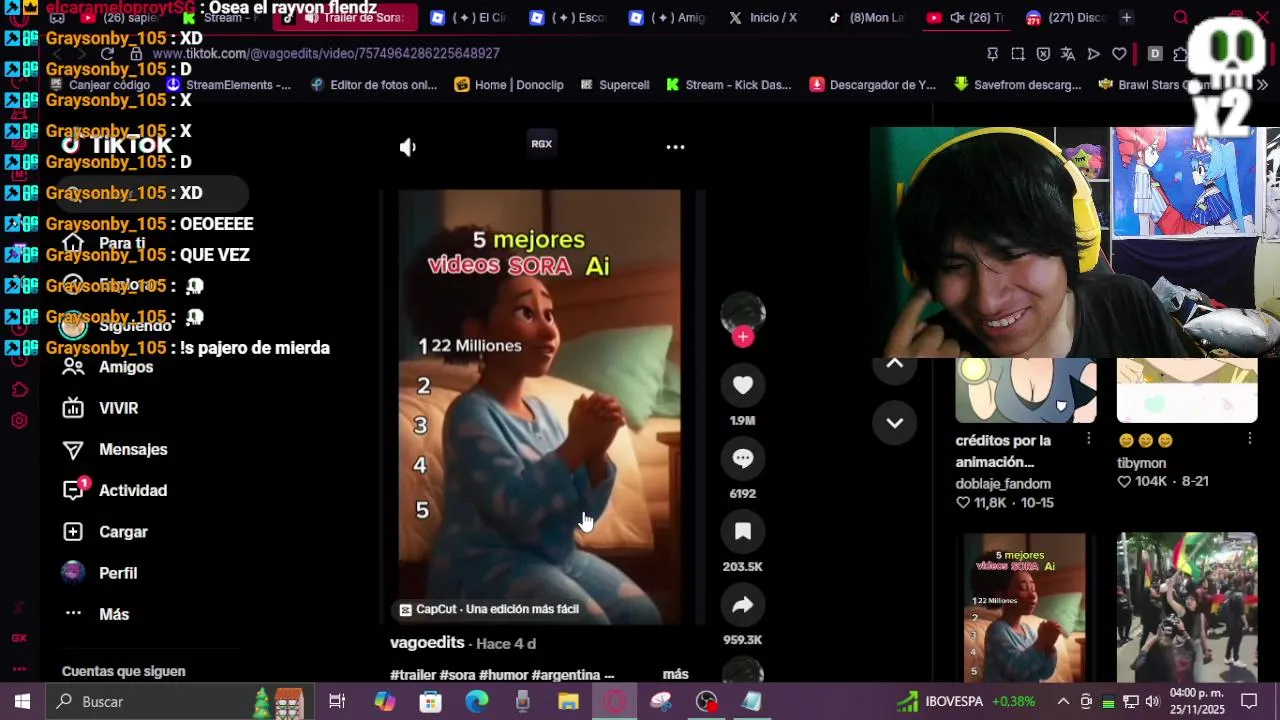Like the video with the heart icon
This screenshot has width=1280, height=720.
click(743, 385)
